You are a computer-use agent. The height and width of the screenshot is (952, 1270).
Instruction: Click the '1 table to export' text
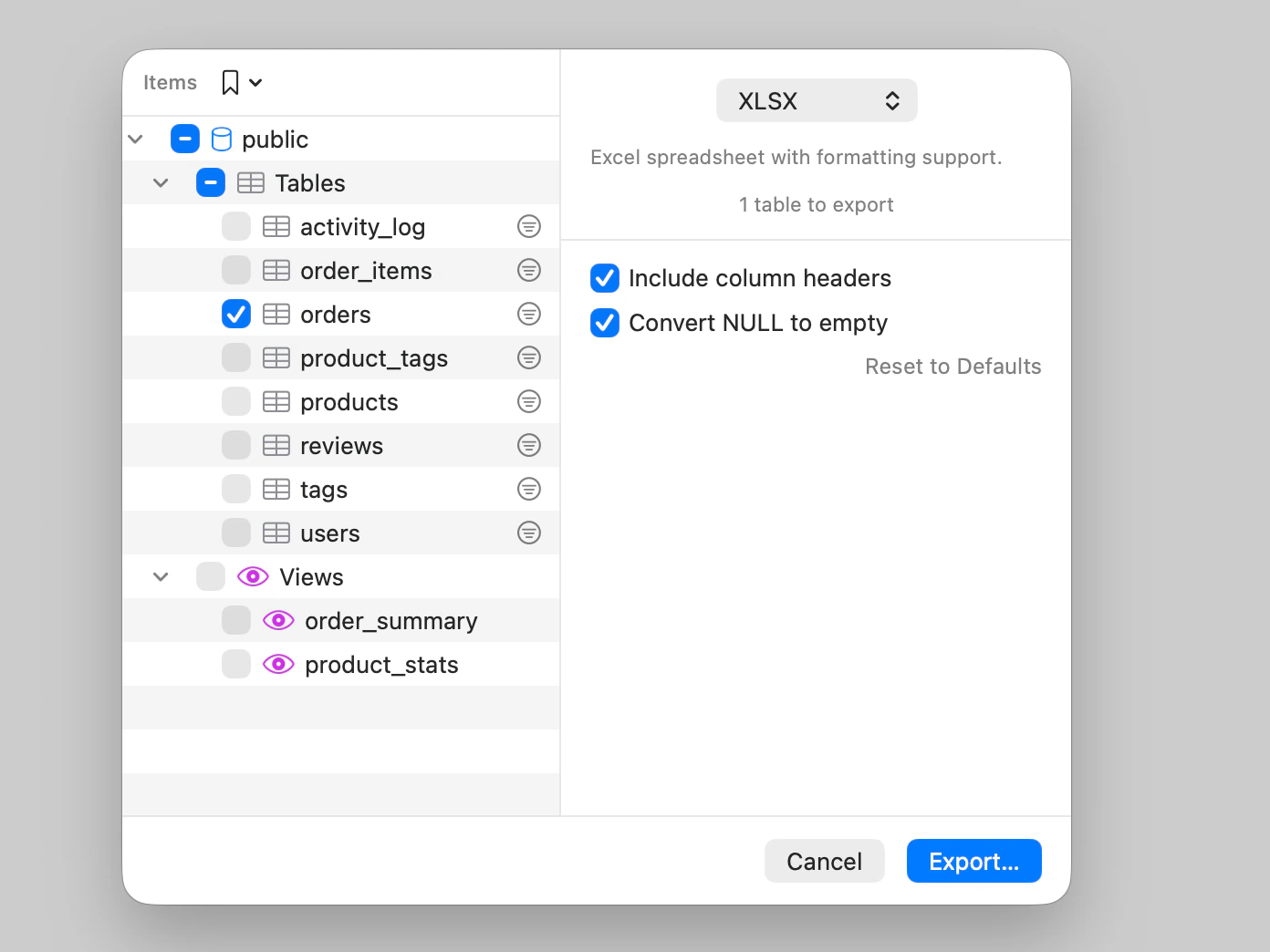816,204
